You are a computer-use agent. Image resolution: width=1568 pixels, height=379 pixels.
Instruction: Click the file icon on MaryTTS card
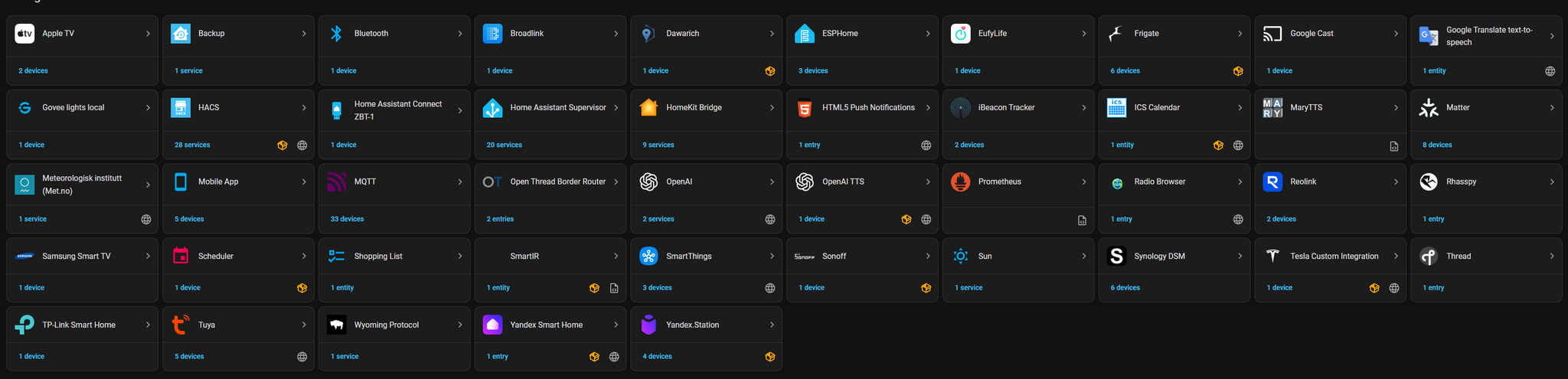1394,146
